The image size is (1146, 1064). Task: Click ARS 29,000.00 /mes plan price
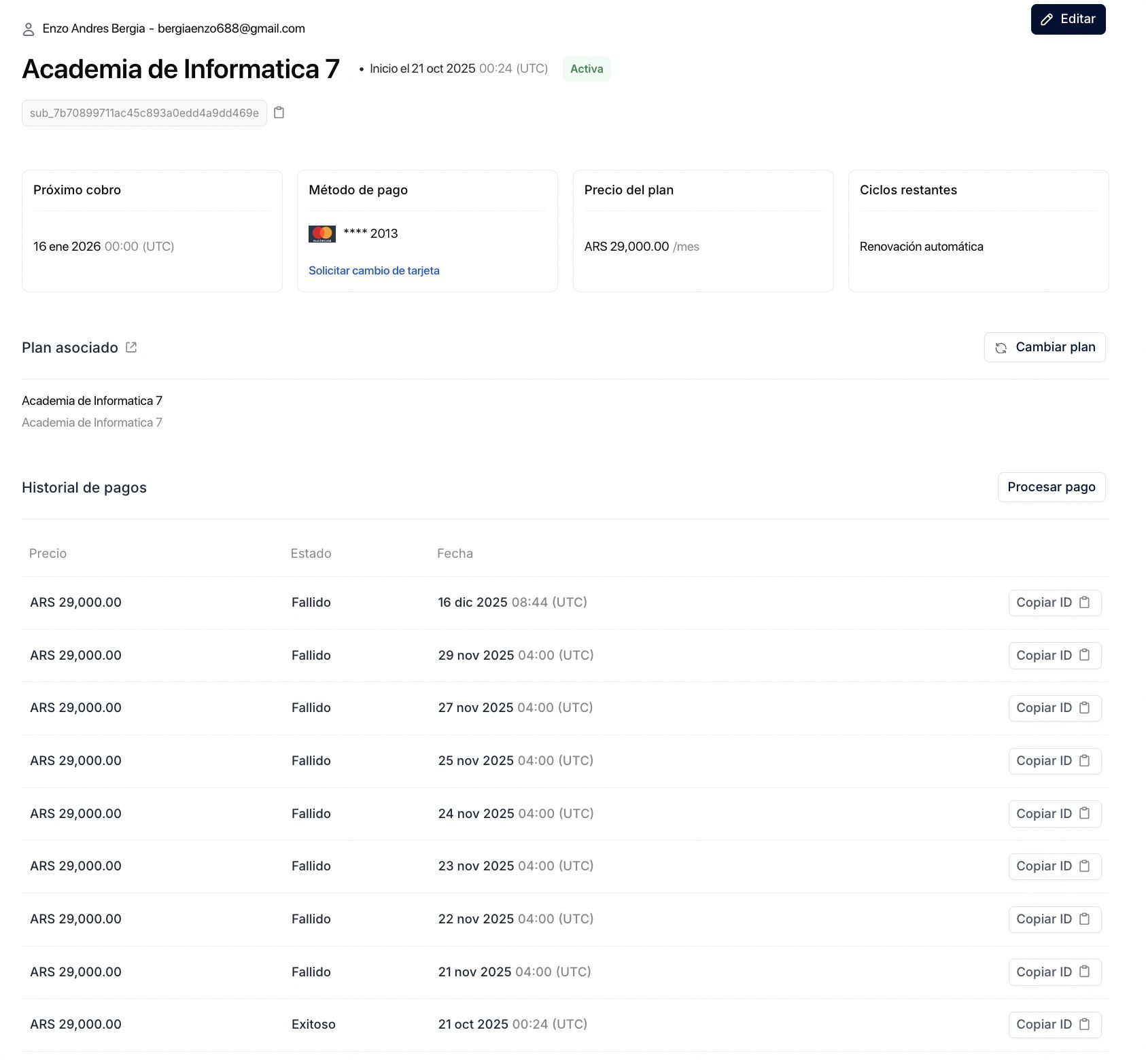click(x=642, y=247)
